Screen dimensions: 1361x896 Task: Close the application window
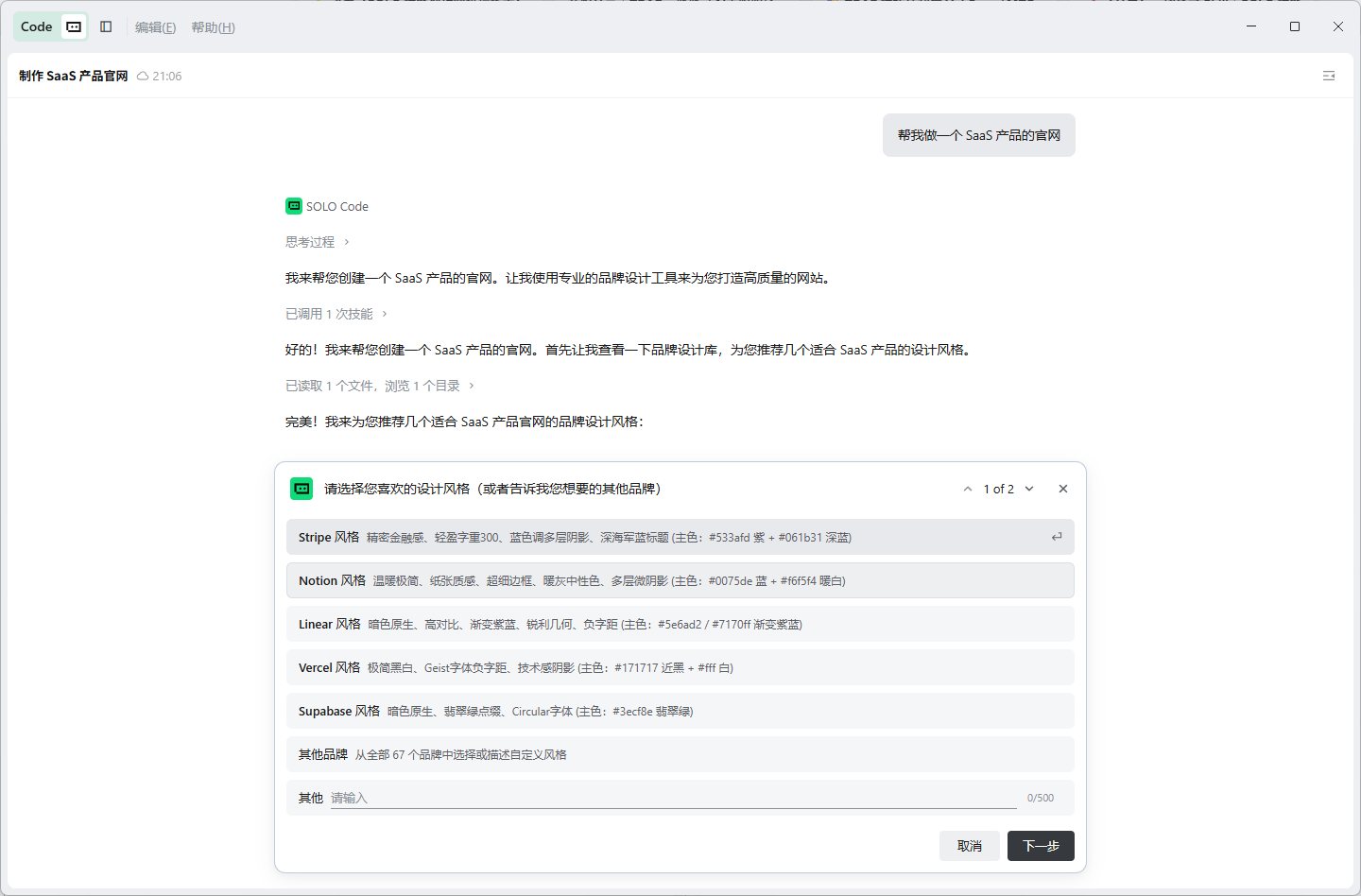pyautogui.click(x=1338, y=26)
